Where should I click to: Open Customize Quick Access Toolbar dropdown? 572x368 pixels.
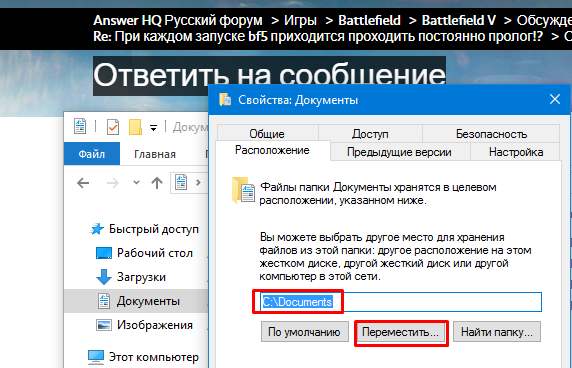coord(154,128)
